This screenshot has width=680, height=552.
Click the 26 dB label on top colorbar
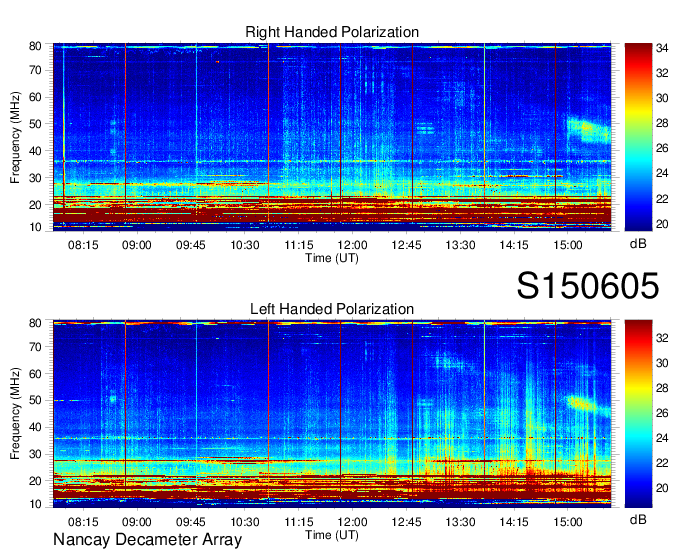(x=662, y=148)
